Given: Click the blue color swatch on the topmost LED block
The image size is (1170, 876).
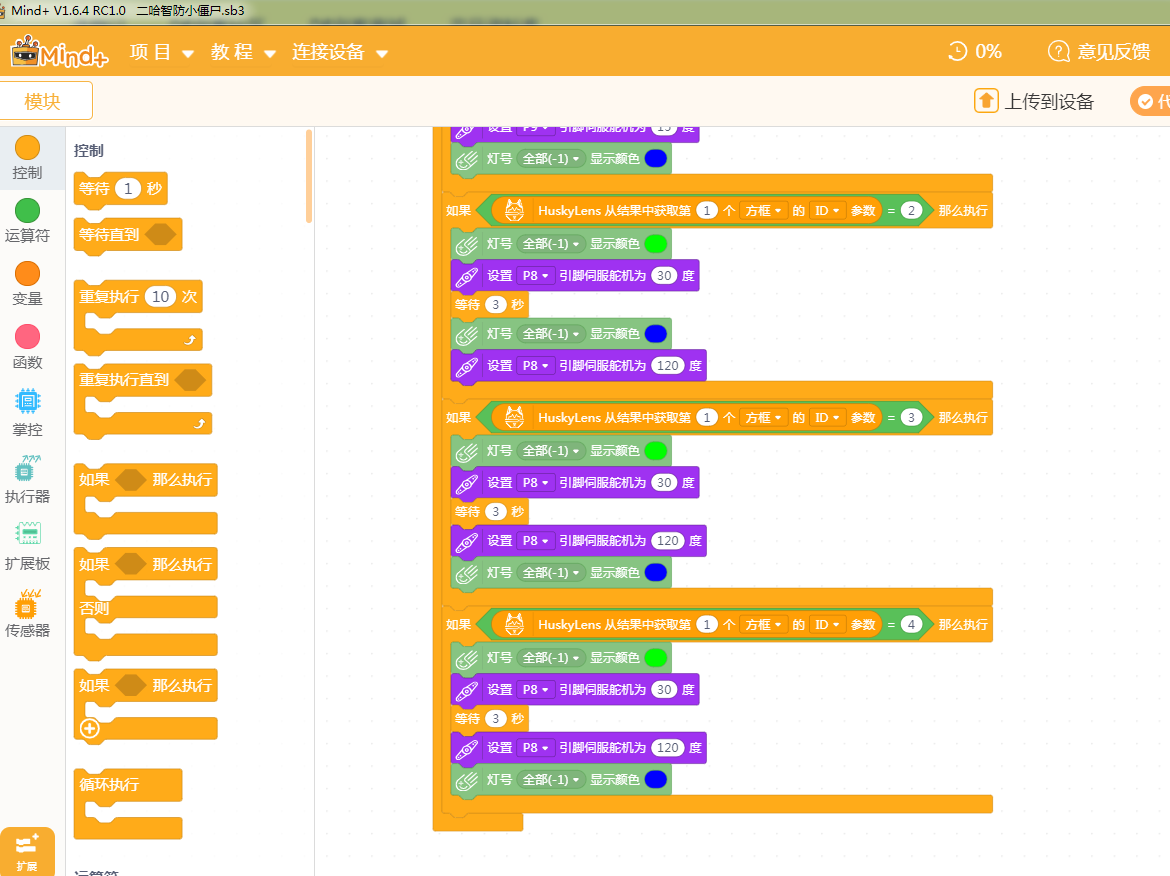Looking at the screenshot, I should pyautogui.click(x=655, y=159).
